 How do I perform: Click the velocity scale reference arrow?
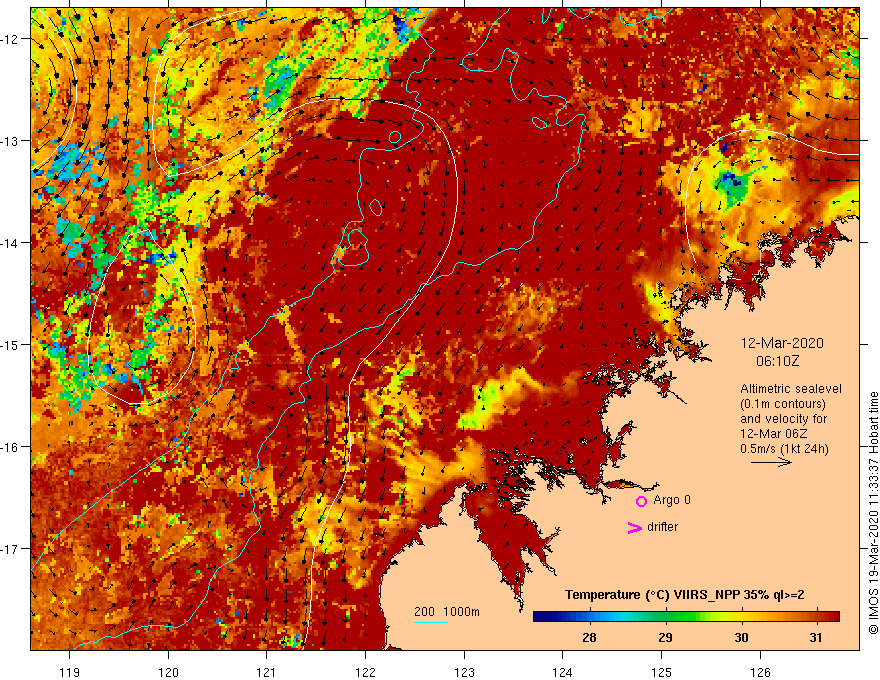(771, 462)
